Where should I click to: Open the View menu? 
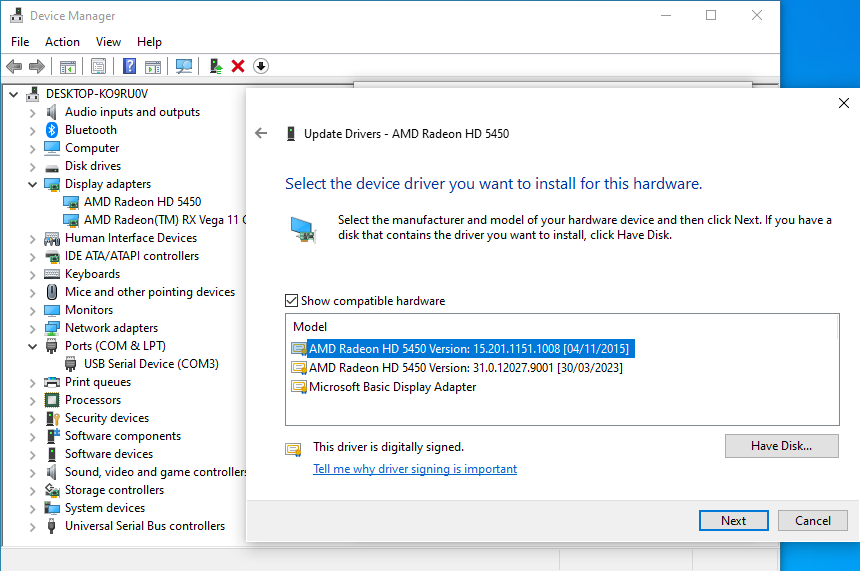pos(108,42)
